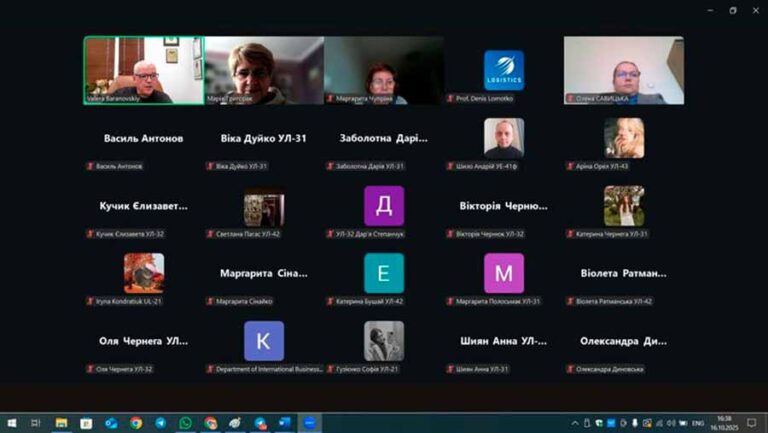Select the purple 'M' avatar tile
The width and height of the screenshot is (768, 433).
pyautogui.click(x=503, y=273)
